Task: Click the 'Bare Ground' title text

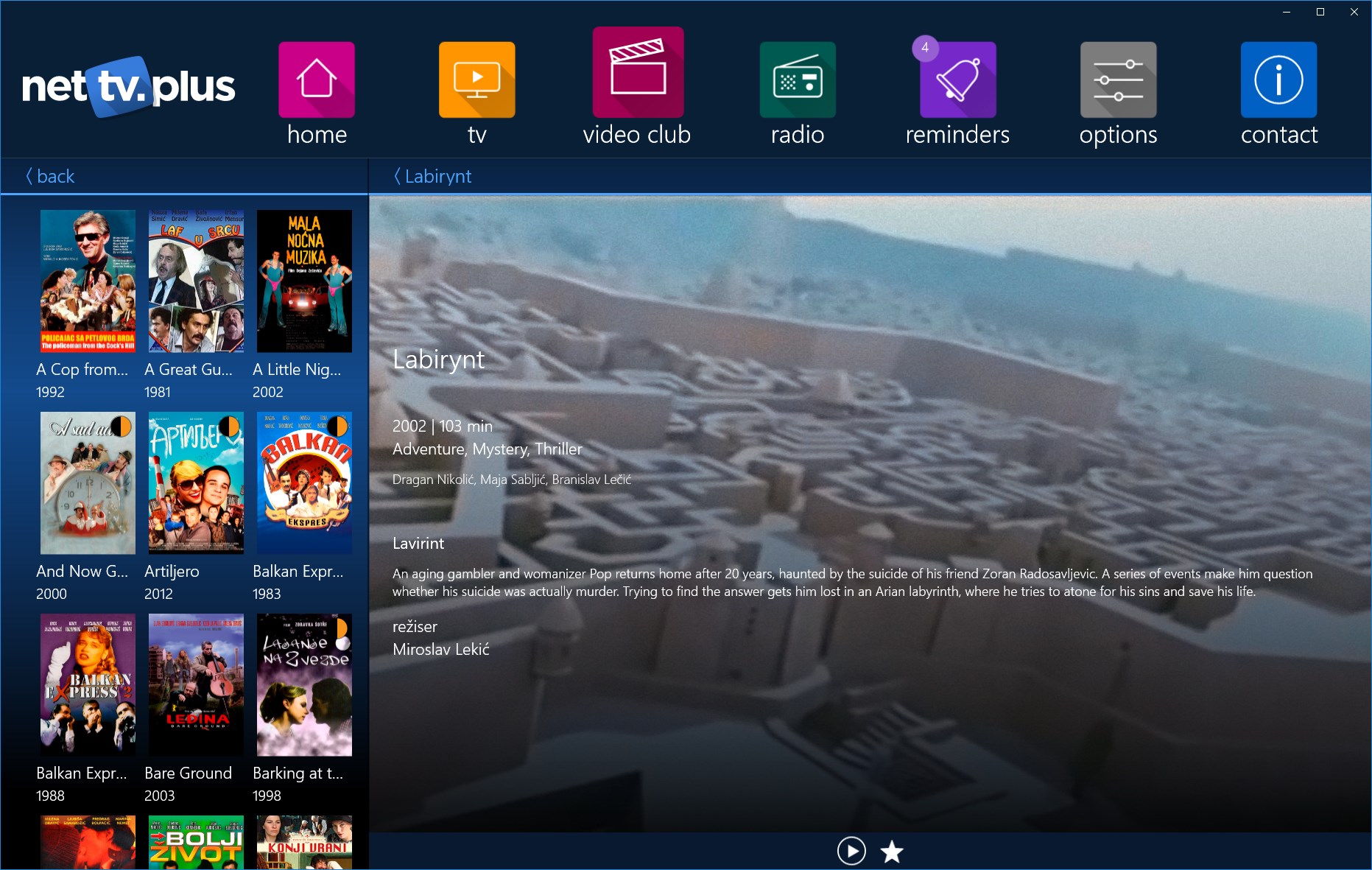Action: (x=188, y=773)
